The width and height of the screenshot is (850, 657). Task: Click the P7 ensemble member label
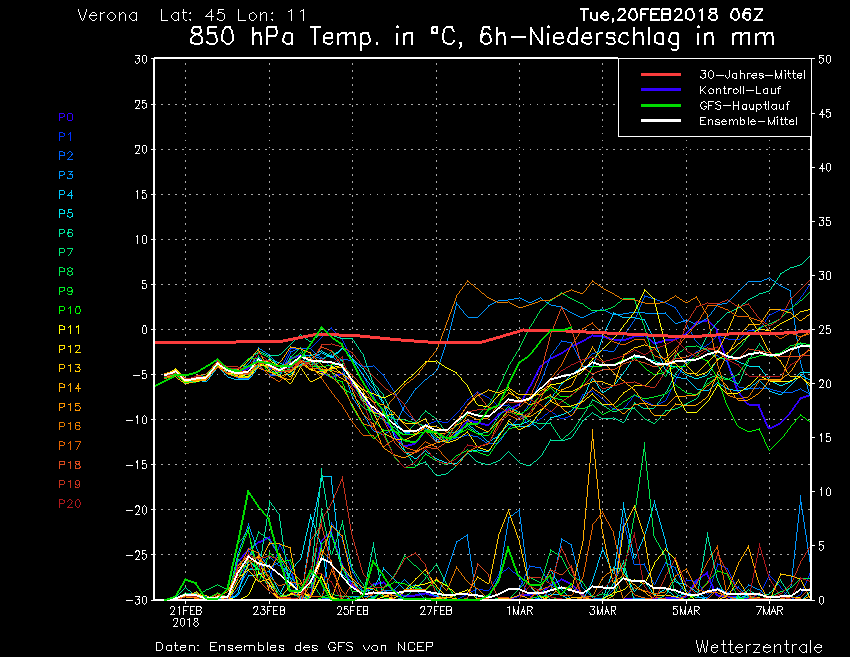tap(66, 252)
